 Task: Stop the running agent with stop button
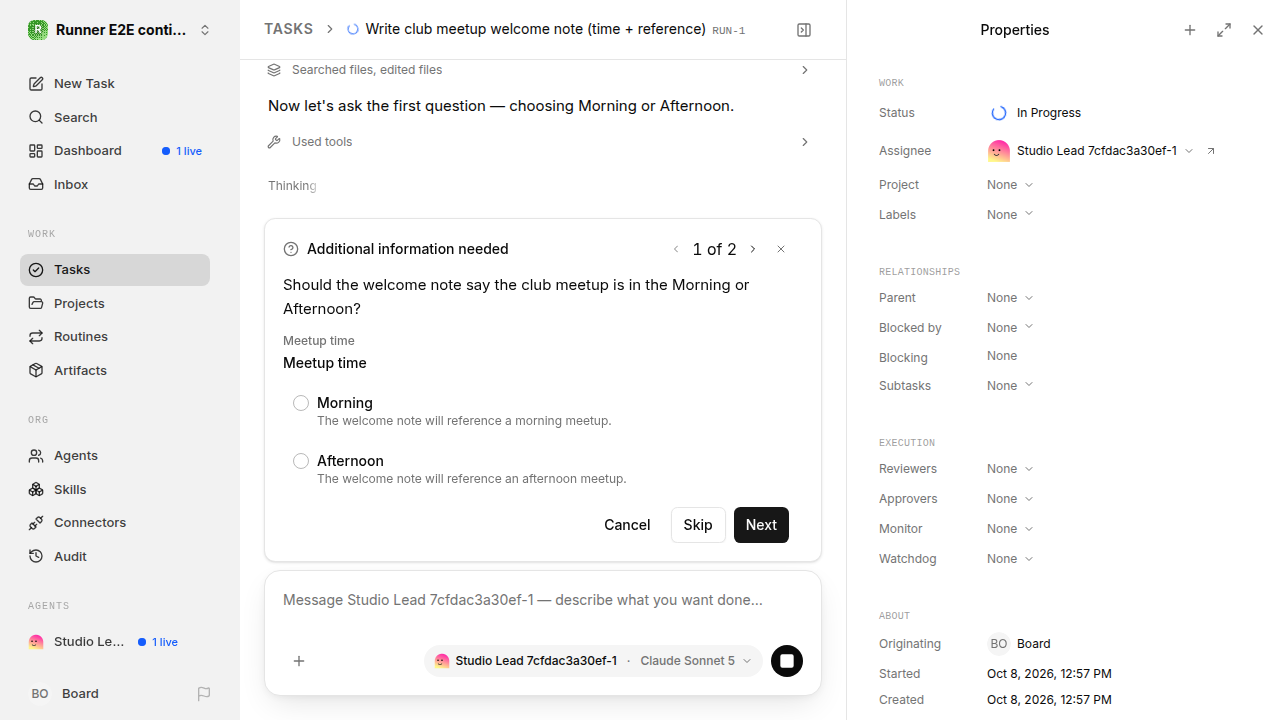tap(787, 661)
